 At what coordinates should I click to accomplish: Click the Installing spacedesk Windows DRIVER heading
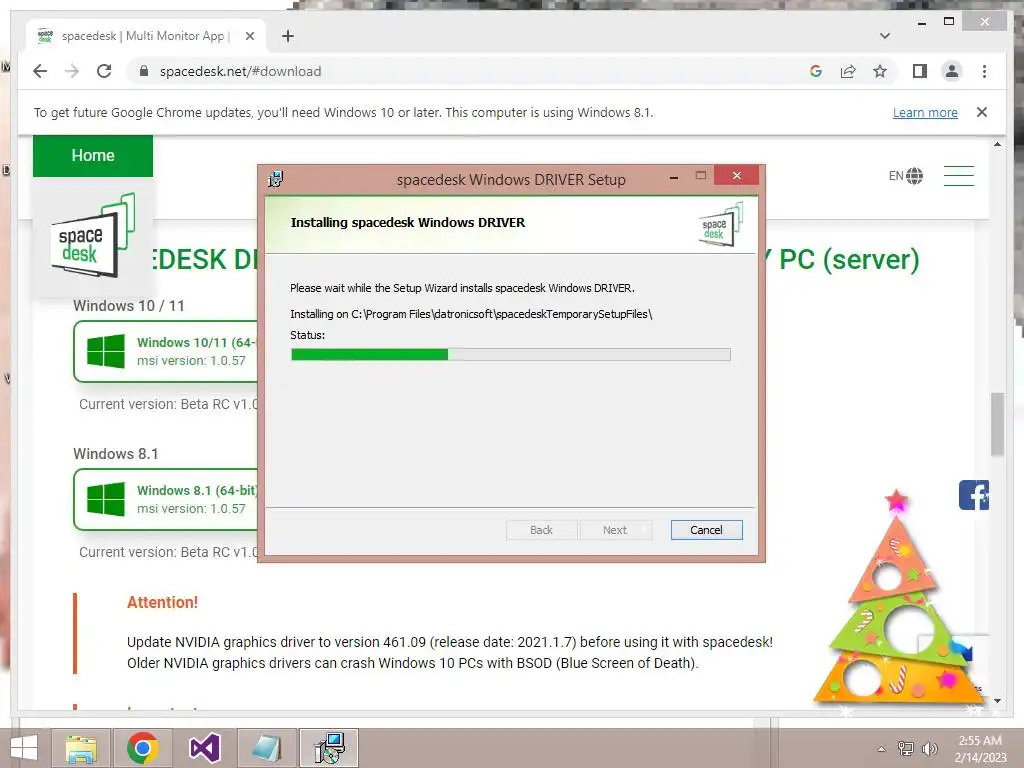point(408,223)
